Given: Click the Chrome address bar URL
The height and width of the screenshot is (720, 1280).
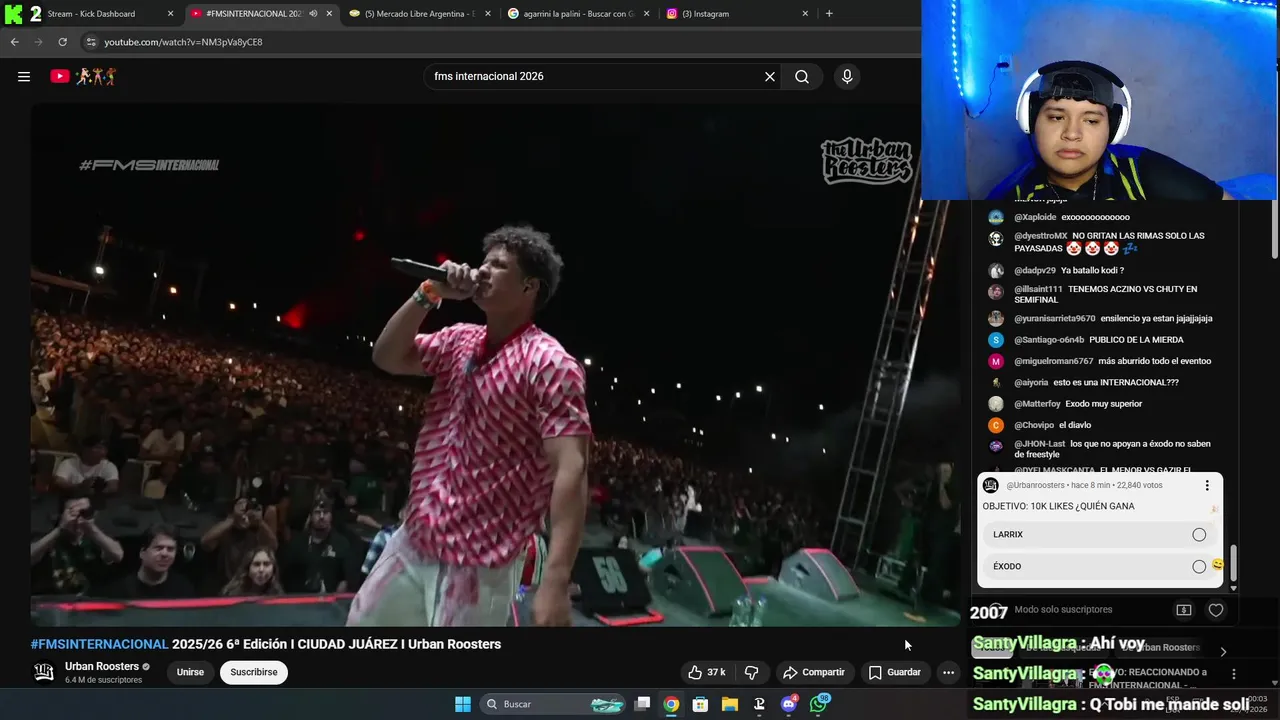Looking at the screenshot, I should 183,42.
